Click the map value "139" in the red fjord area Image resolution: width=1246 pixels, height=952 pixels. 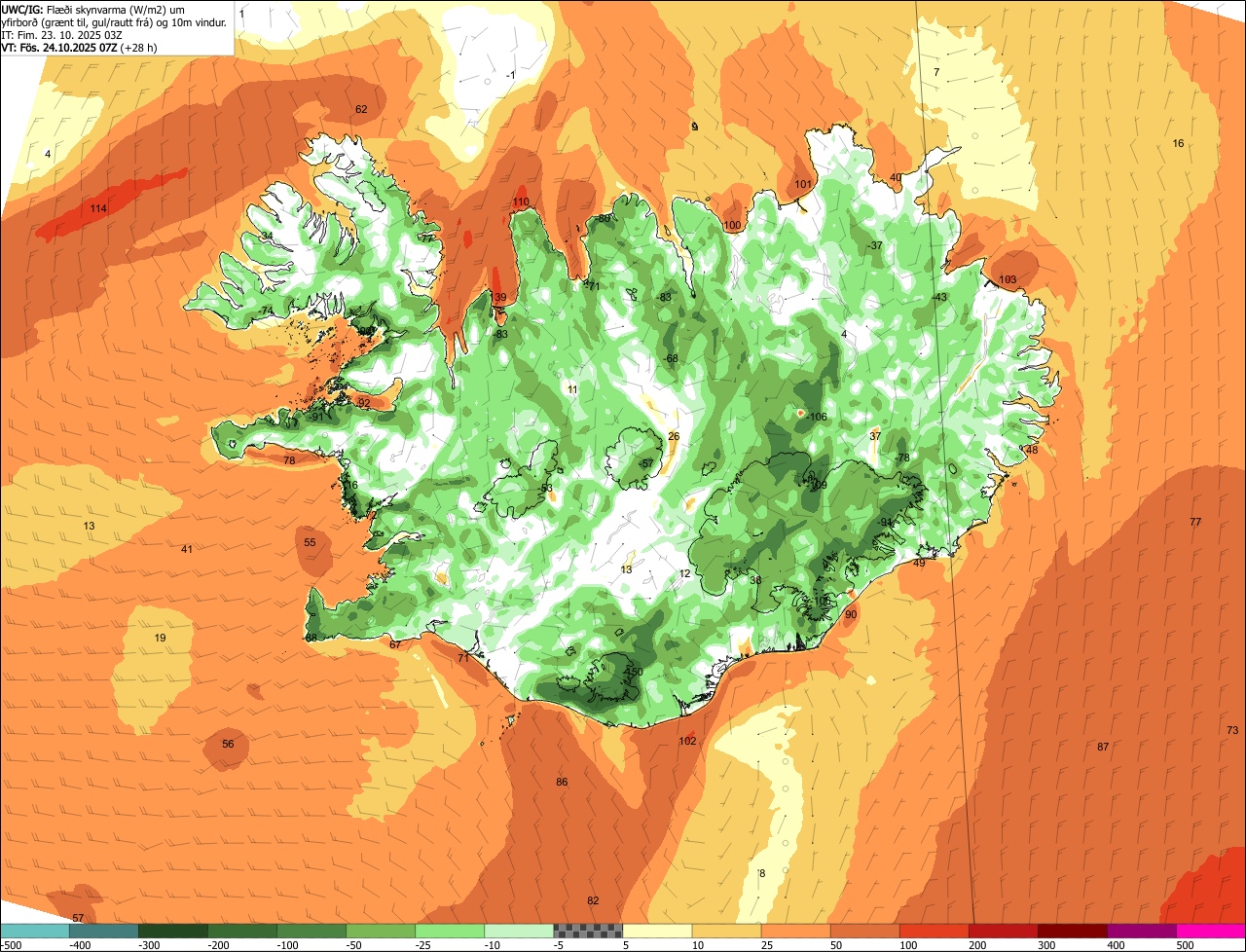point(497,298)
